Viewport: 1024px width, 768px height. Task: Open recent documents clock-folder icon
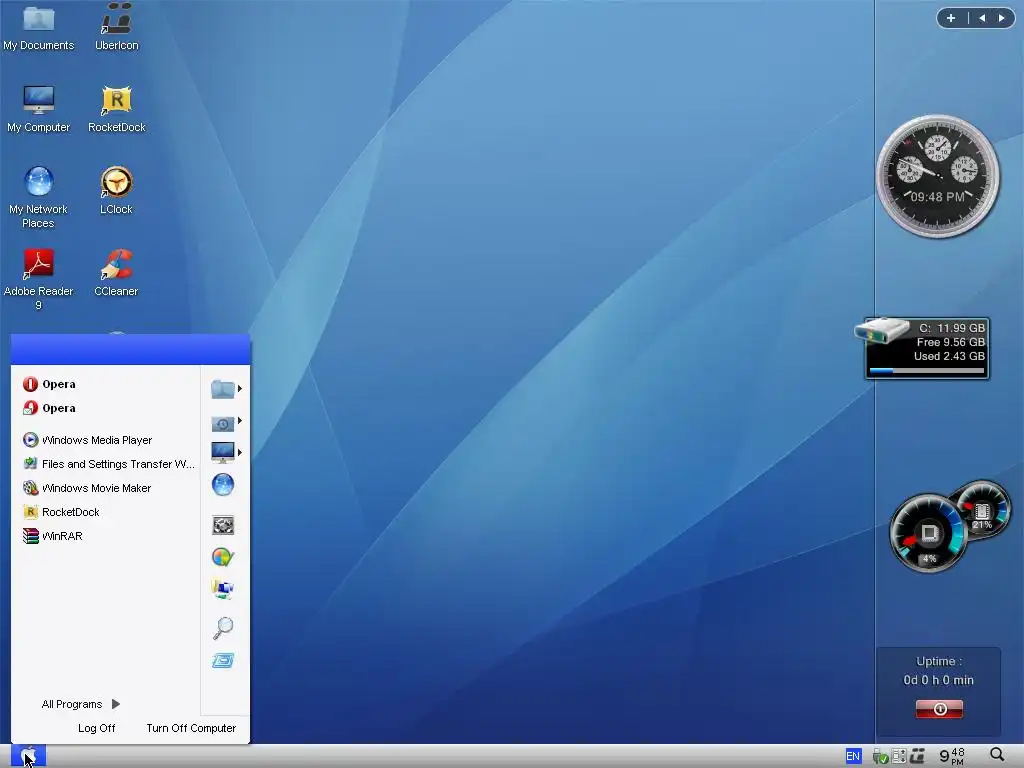pyautogui.click(x=223, y=424)
